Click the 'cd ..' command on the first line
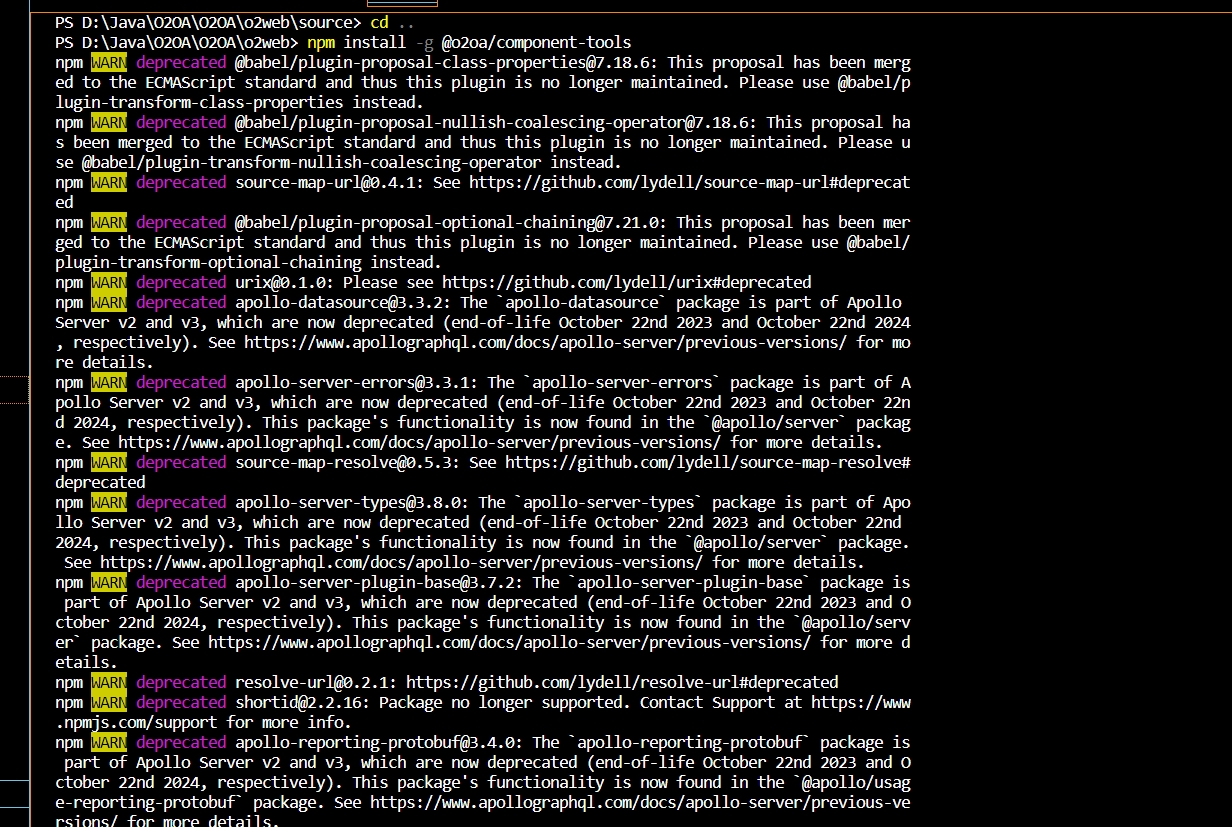The image size is (1232, 827). (393, 22)
